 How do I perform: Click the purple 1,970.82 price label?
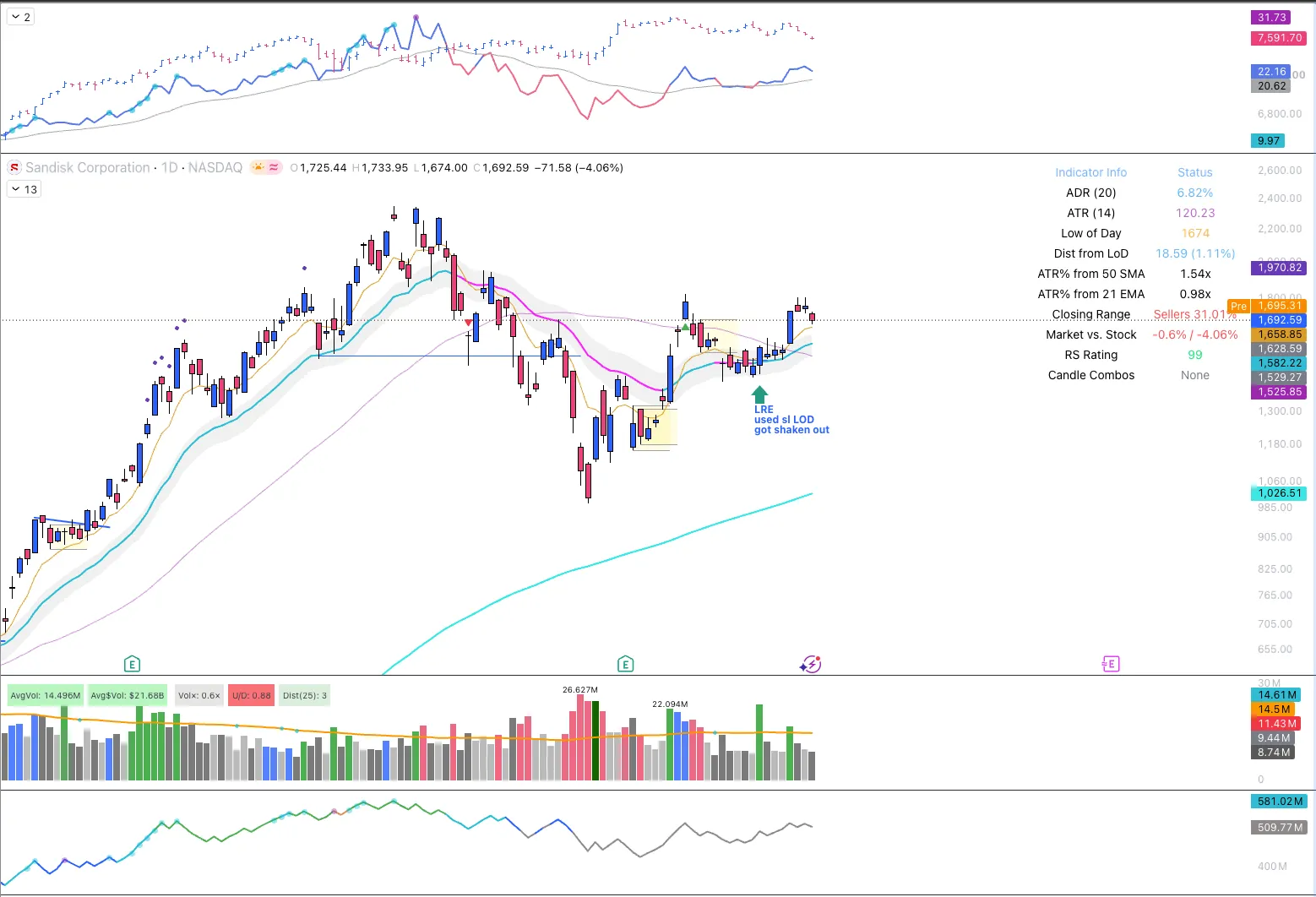pos(1279,268)
